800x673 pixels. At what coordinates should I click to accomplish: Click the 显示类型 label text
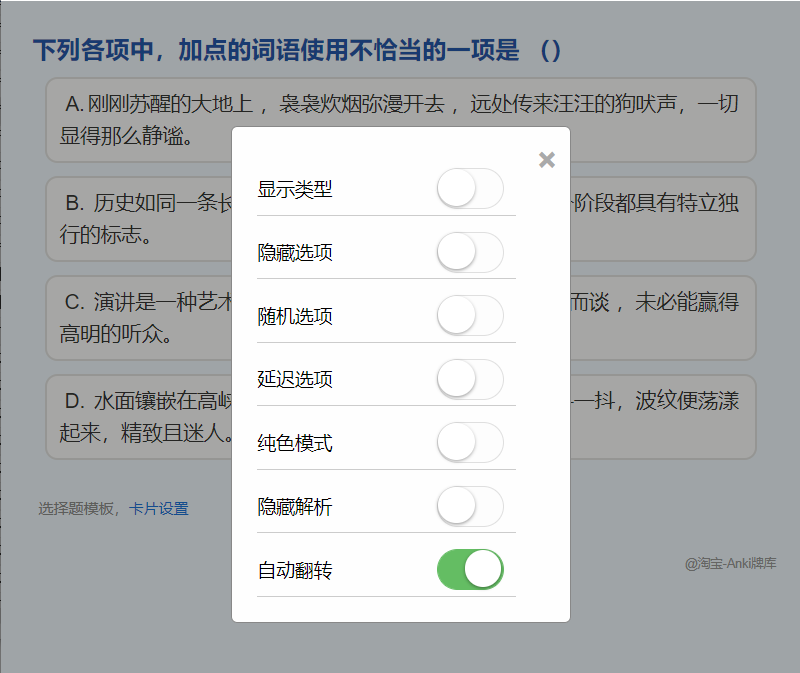tap(295, 189)
